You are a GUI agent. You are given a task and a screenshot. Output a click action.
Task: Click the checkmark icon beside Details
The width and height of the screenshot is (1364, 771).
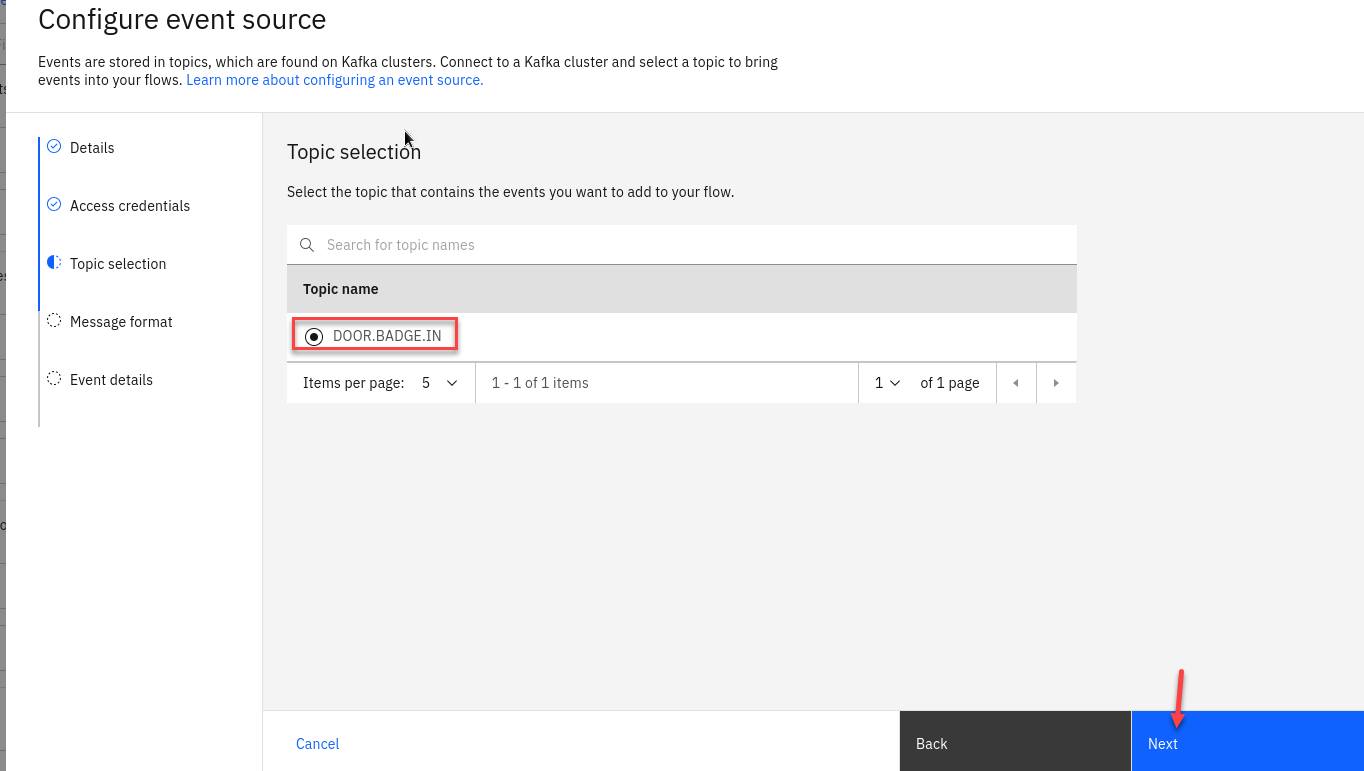point(54,146)
